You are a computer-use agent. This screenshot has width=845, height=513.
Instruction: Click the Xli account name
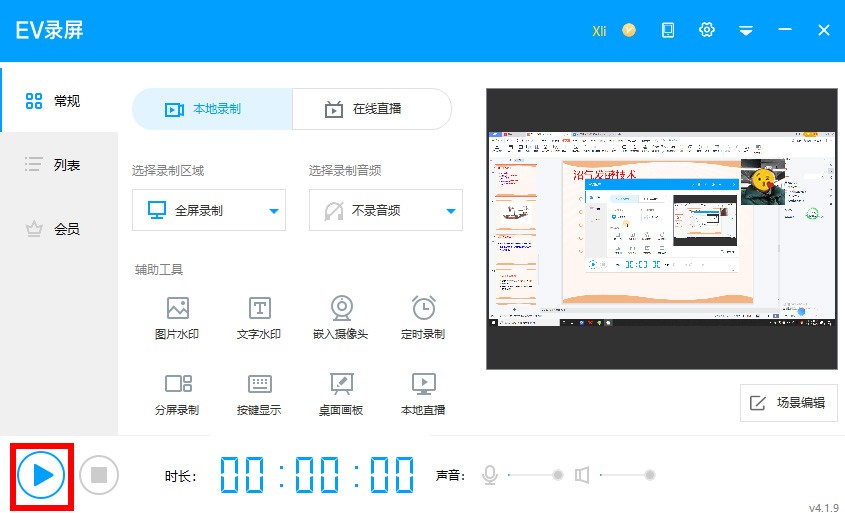599,31
